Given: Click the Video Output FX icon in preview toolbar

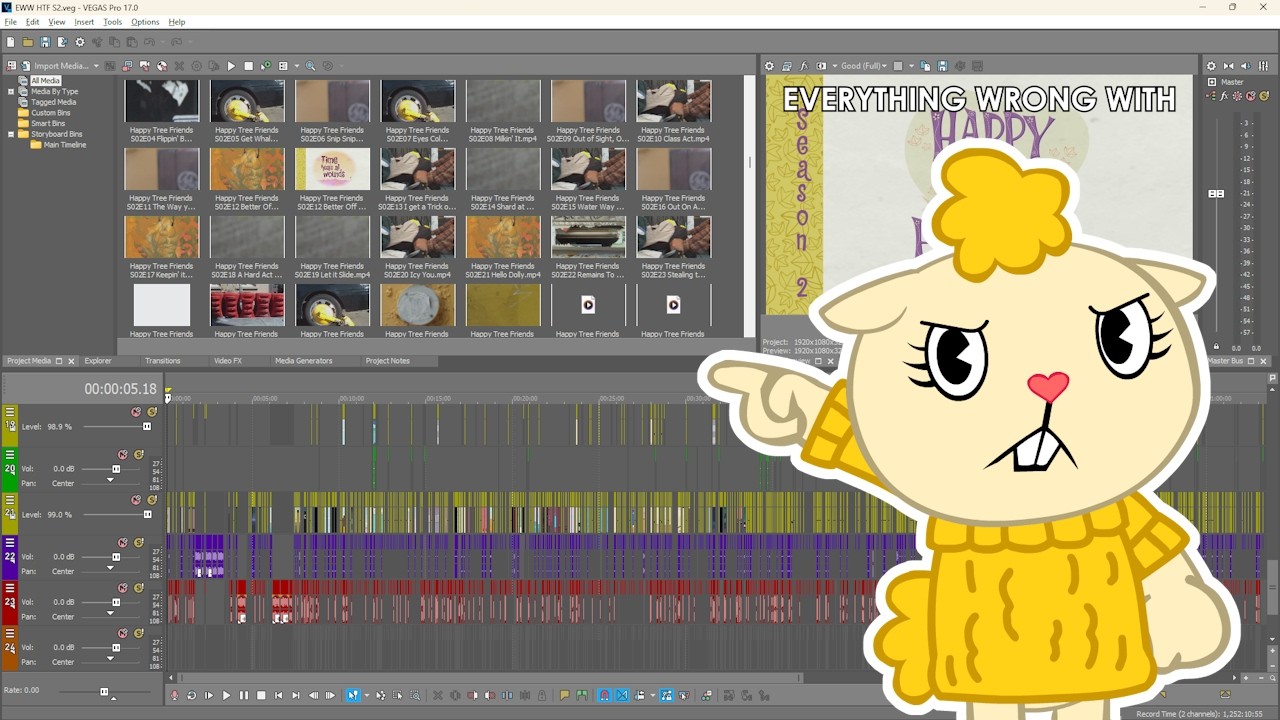Looking at the screenshot, I should click(803, 66).
